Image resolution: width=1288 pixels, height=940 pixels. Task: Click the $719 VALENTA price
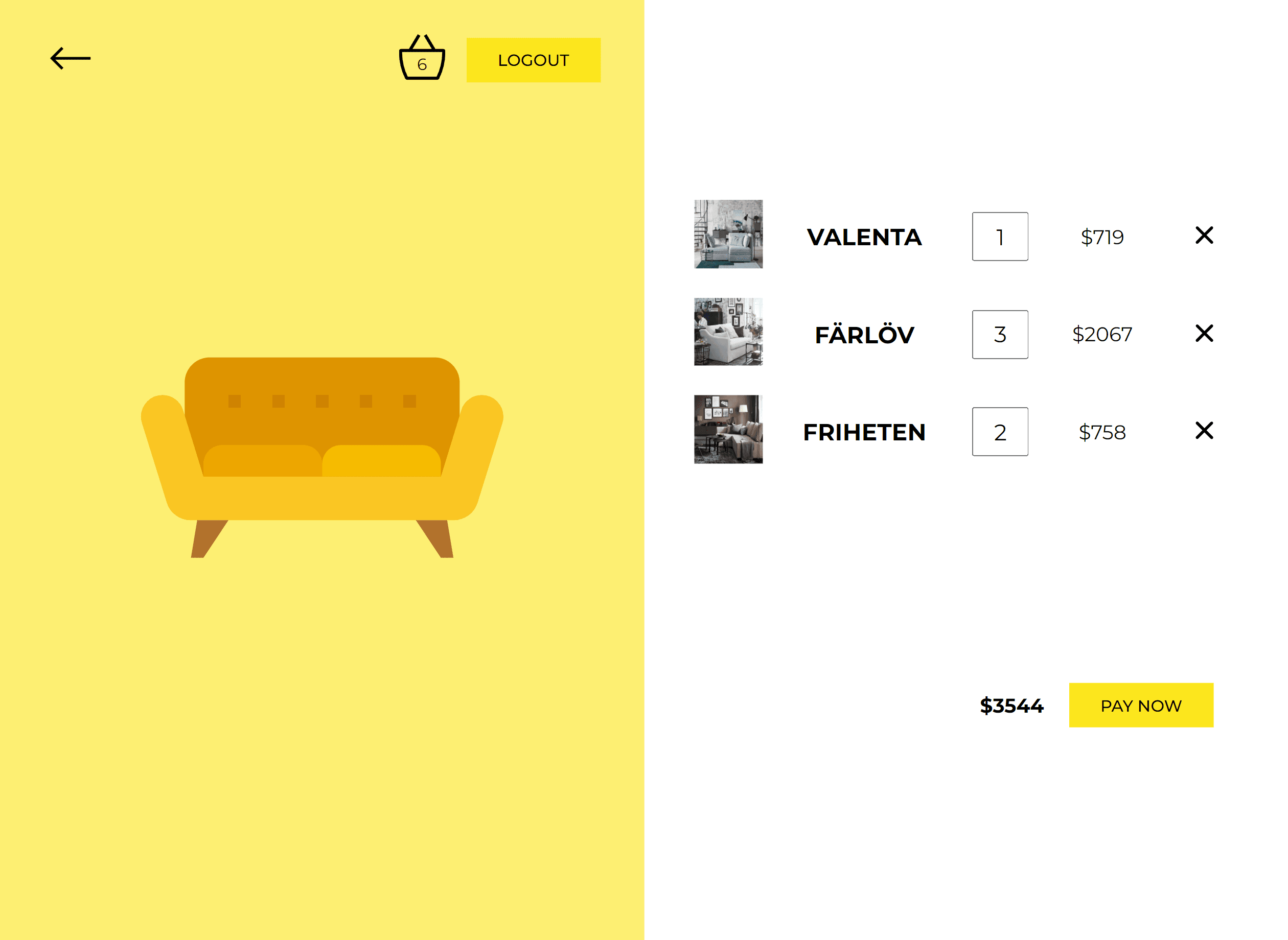1102,237
